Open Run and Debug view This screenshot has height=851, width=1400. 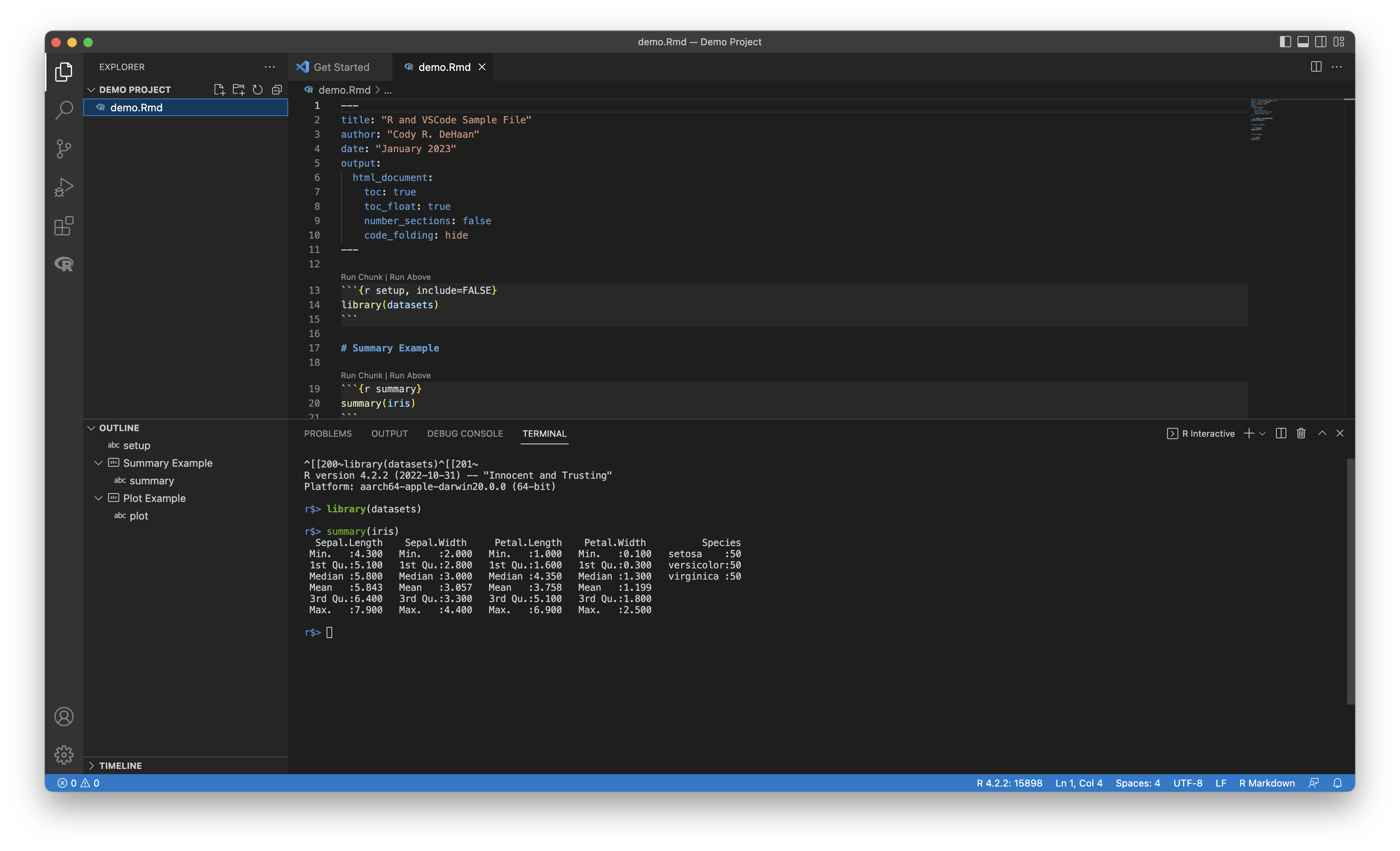point(64,187)
